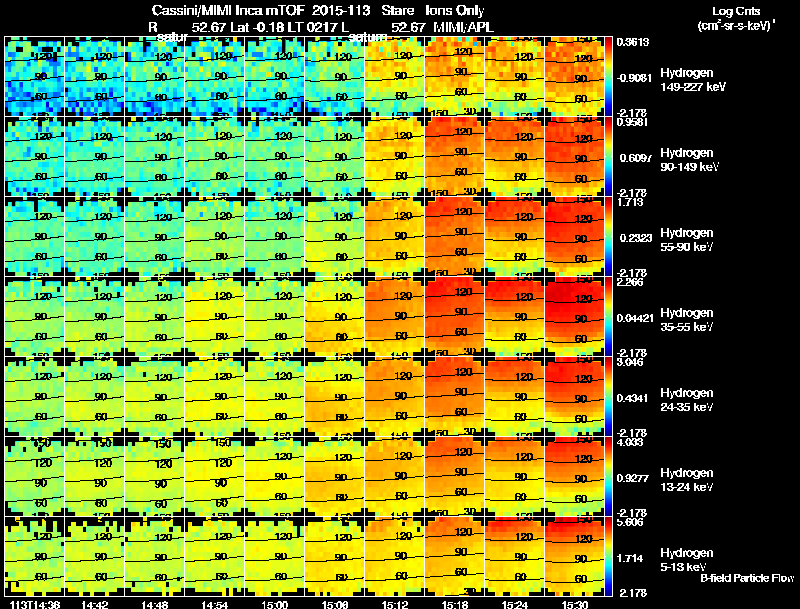Select the 'Lat -0.18' header value
This screenshot has width=800, height=609.
point(258,27)
